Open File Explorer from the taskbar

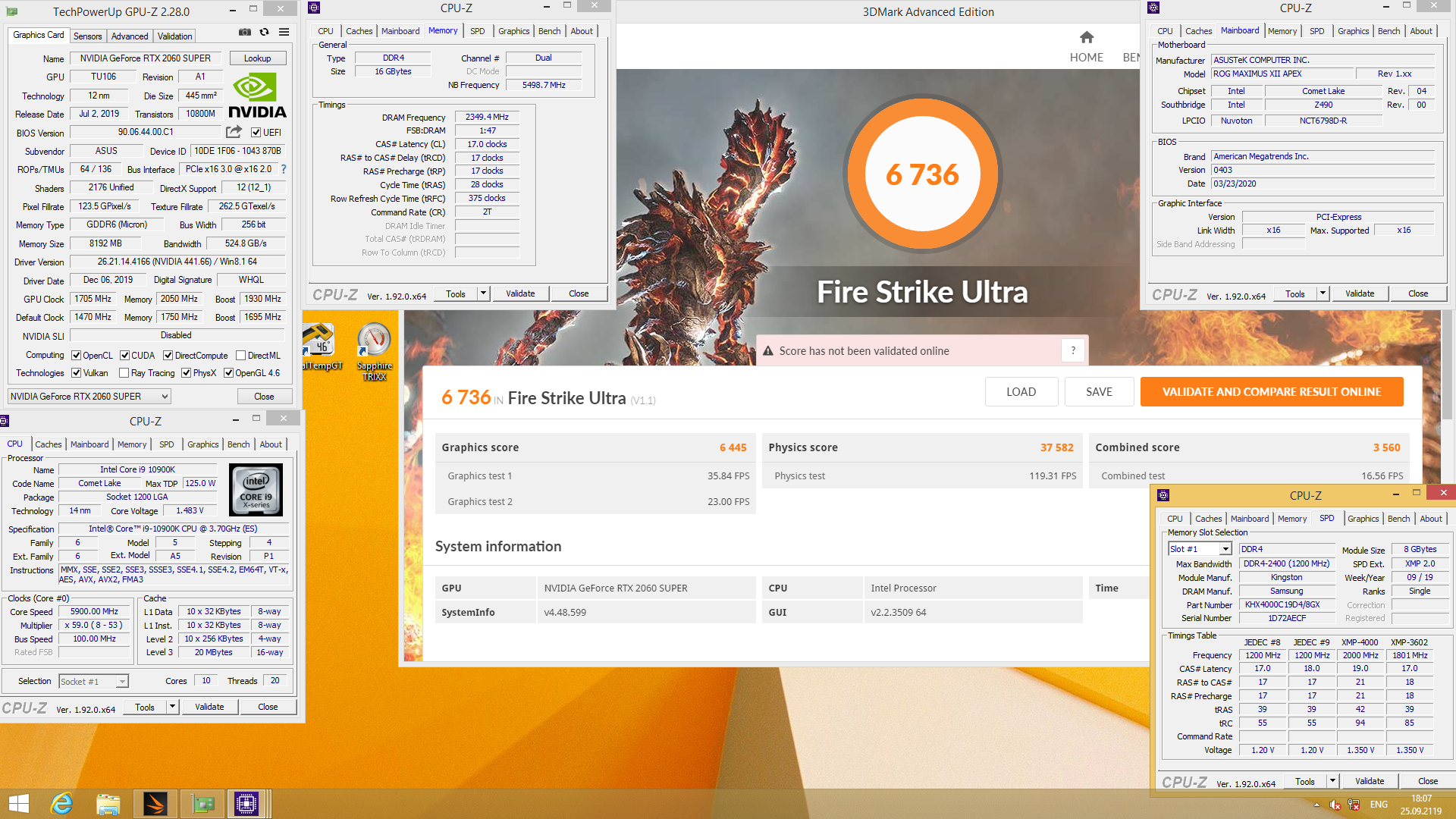(108, 804)
